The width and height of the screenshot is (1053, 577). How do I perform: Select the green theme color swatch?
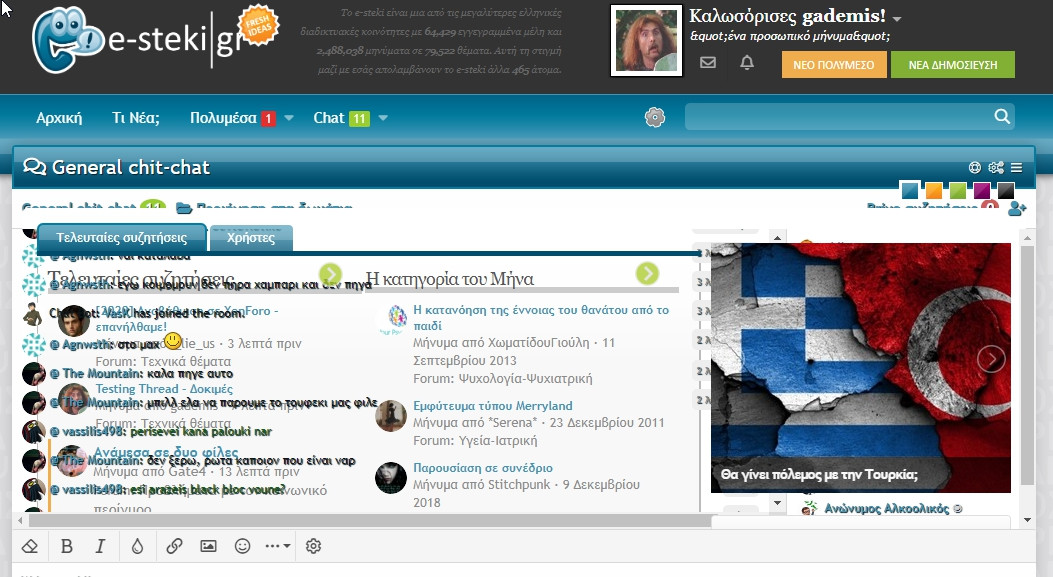coord(958,191)
